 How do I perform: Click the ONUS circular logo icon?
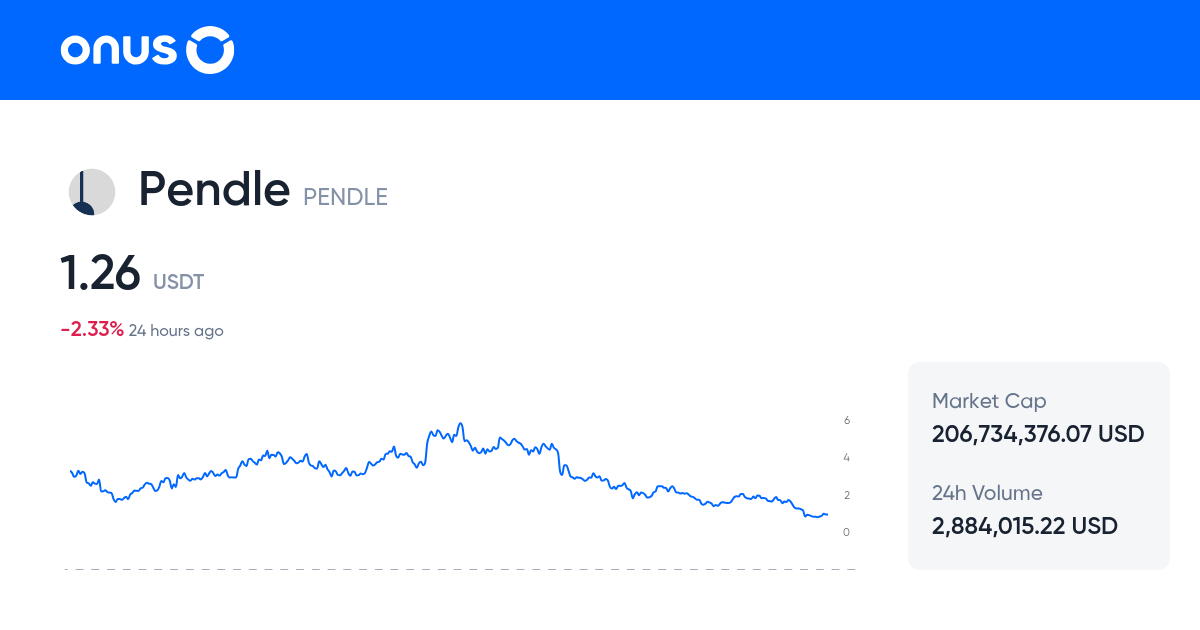pyautogui.click(x=211, y=49)
